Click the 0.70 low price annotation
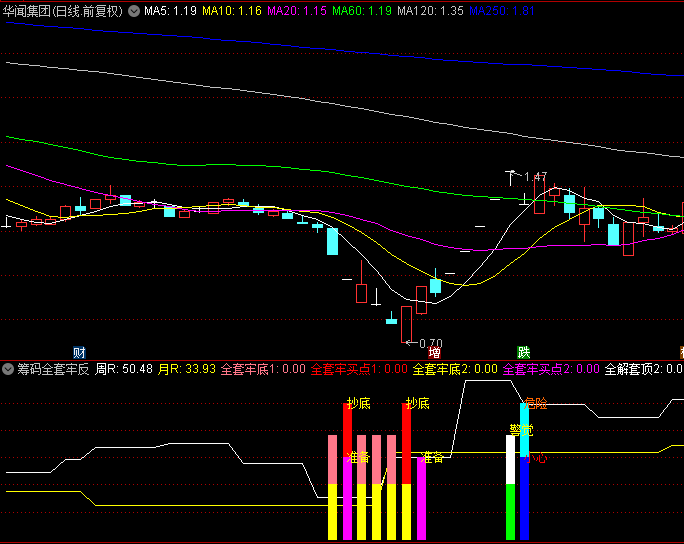This screenshot has height=544, width=684. (x=431, y=344)
